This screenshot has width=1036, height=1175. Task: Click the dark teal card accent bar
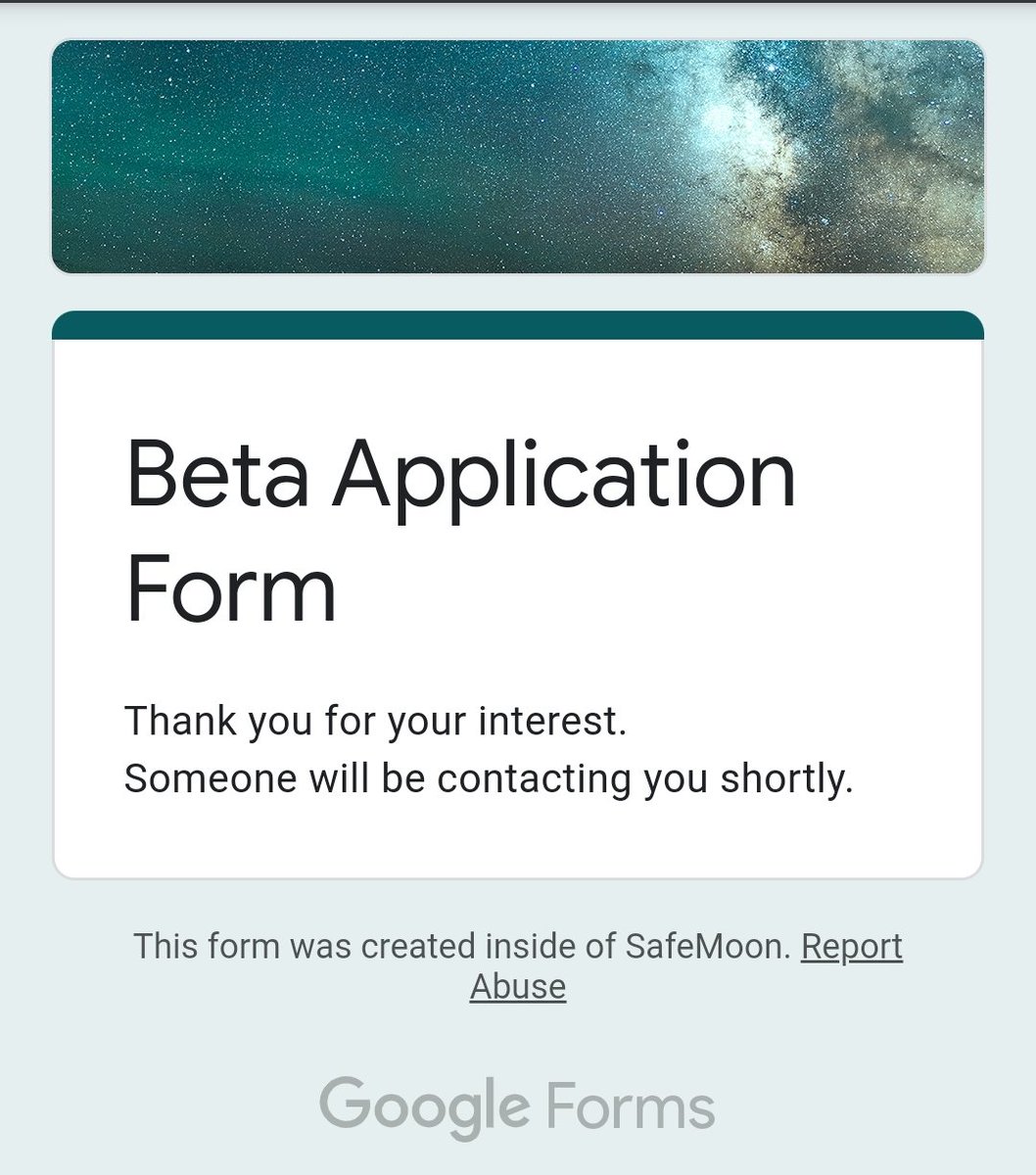(x=517, y=326)
